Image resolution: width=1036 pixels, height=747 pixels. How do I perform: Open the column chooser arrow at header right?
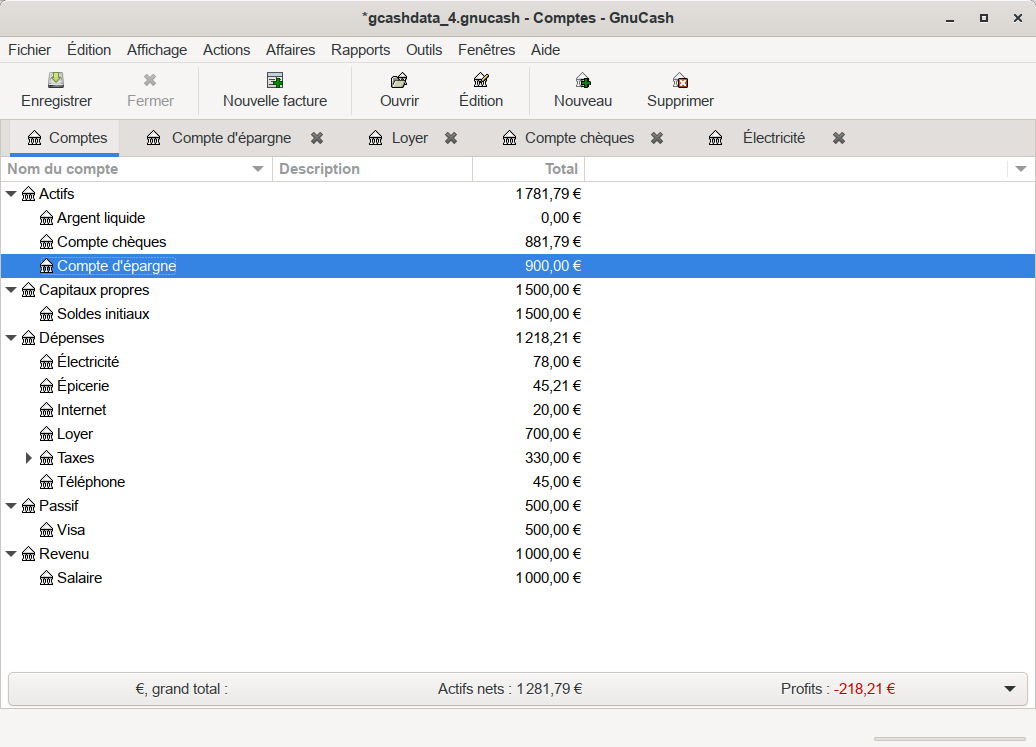coord(1021,169)
